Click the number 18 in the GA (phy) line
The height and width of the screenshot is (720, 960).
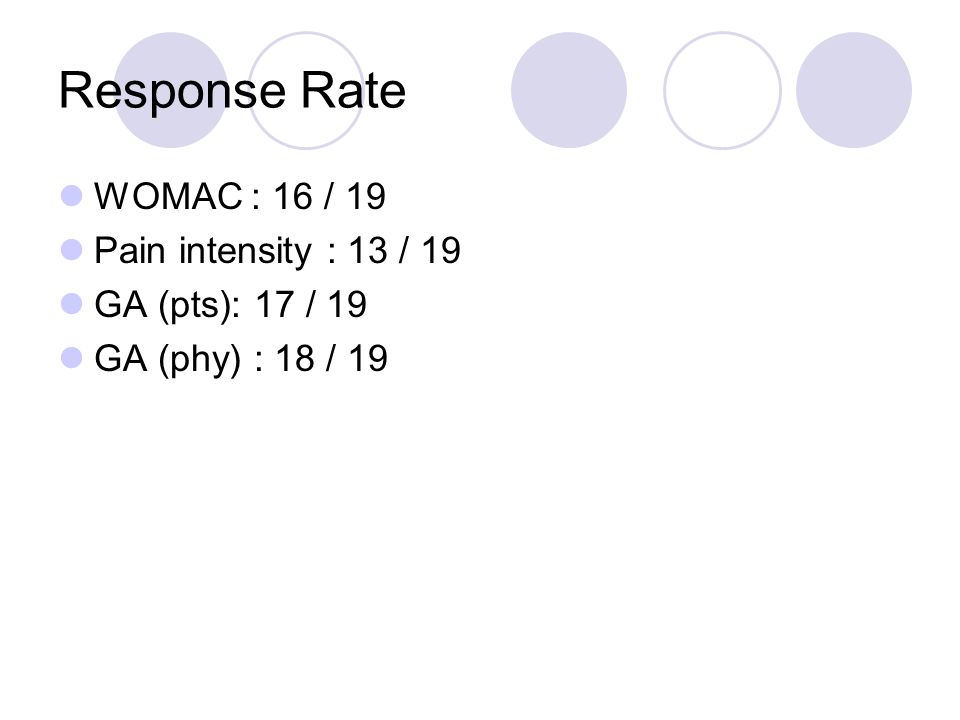[x=295, y=358]
